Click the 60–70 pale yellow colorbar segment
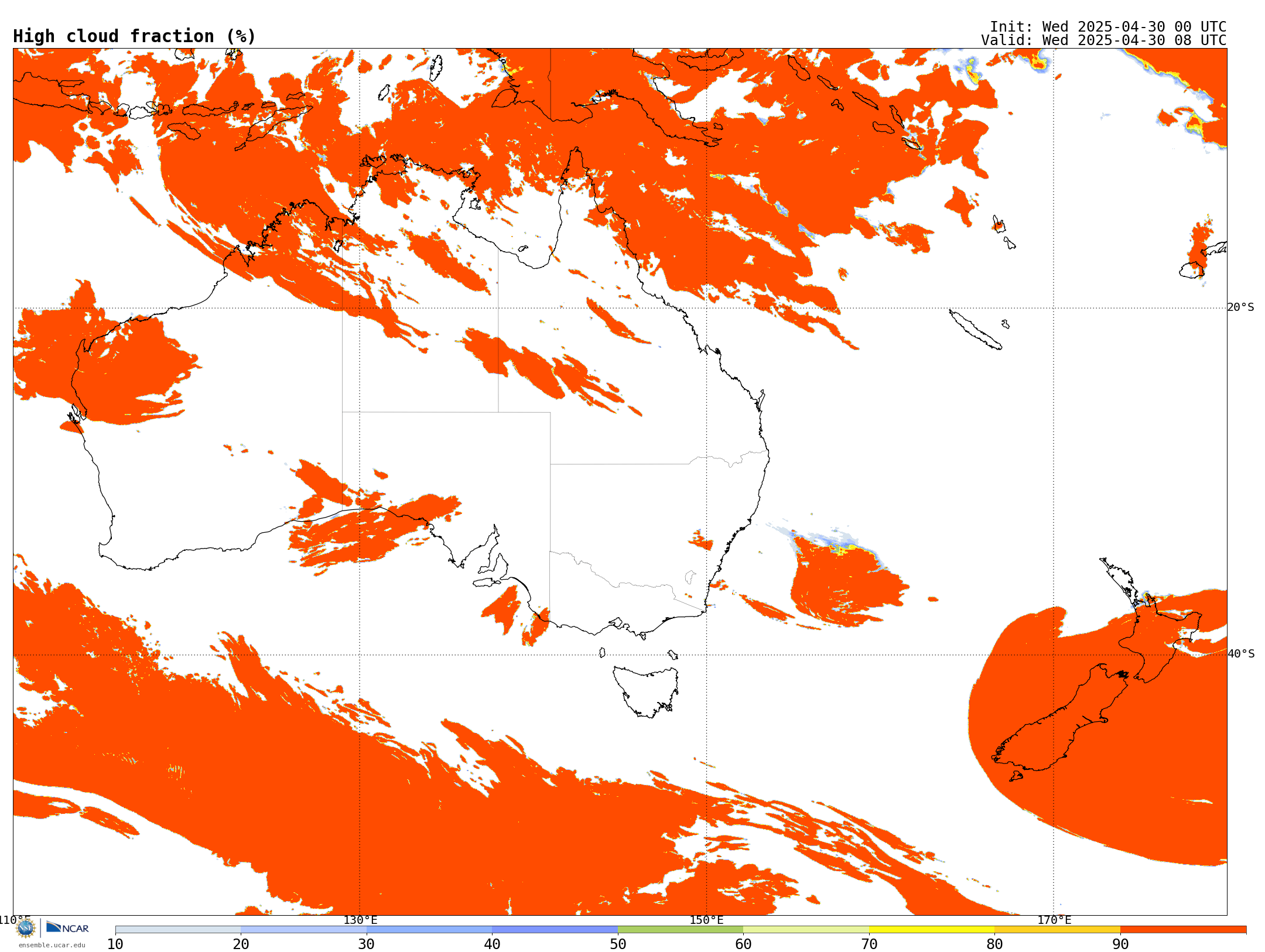The width and height of the screenshot is (1265, 952). 806,930
